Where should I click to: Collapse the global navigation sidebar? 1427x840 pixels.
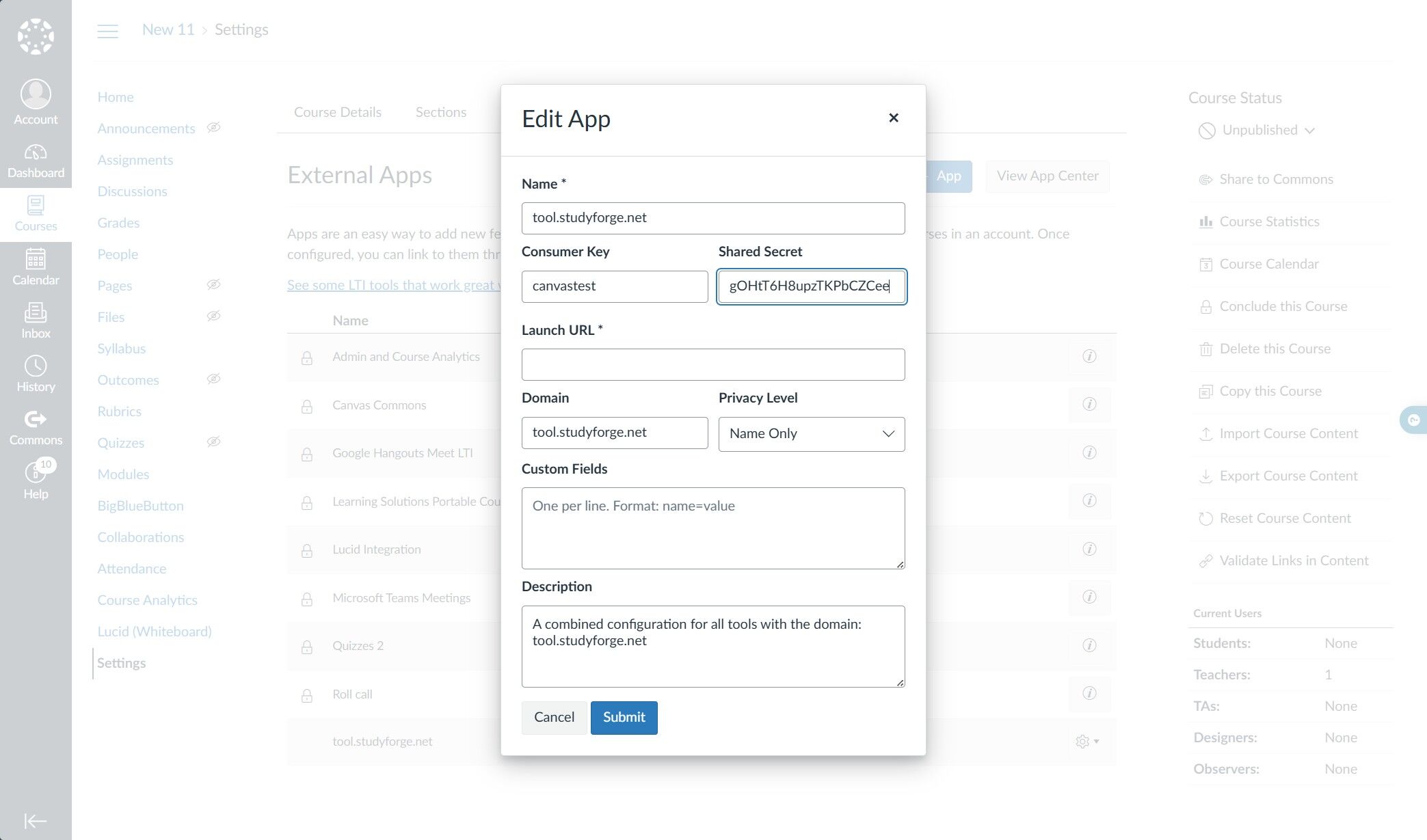(36, 820)
